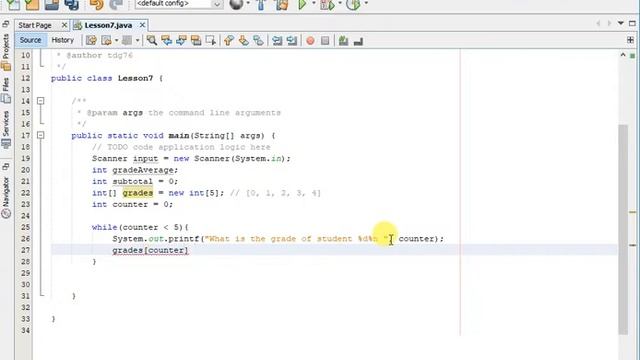Click the Profile Project icon
The image size is (640, 360).
point(353,4)
